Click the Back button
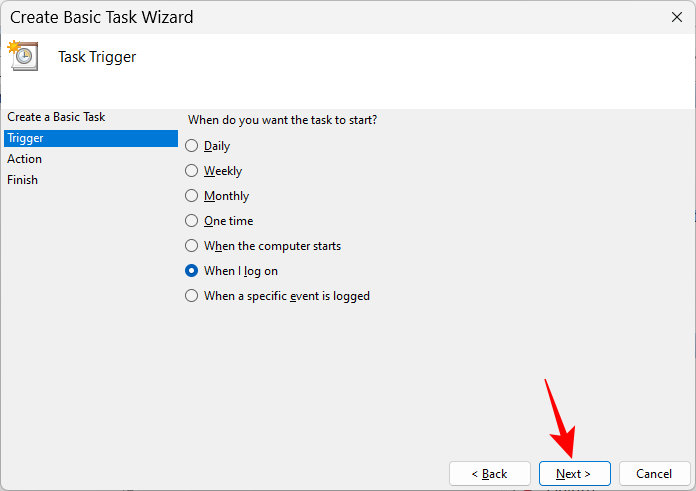Viewport: 696px width, 491px height. 489,473
